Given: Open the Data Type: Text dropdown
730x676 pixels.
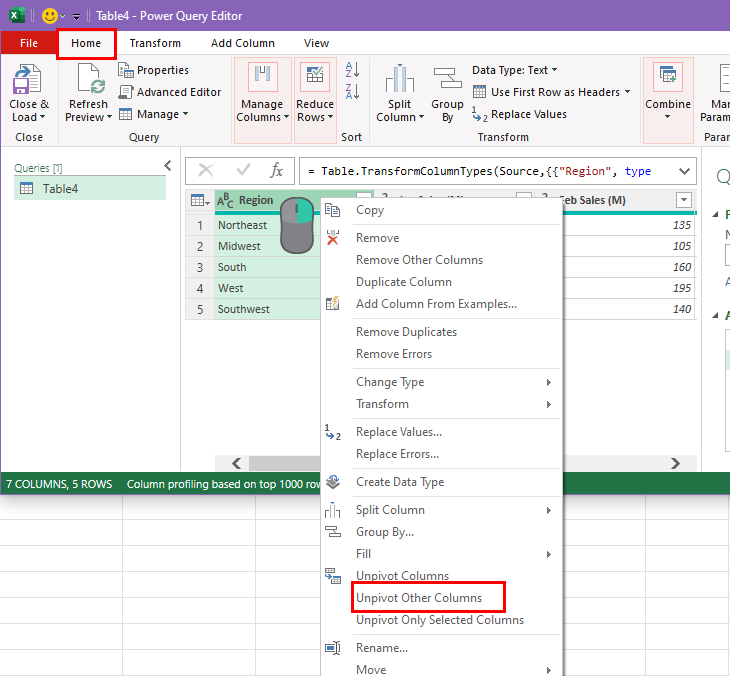Looking at the screenshot, I should (514, 70).
